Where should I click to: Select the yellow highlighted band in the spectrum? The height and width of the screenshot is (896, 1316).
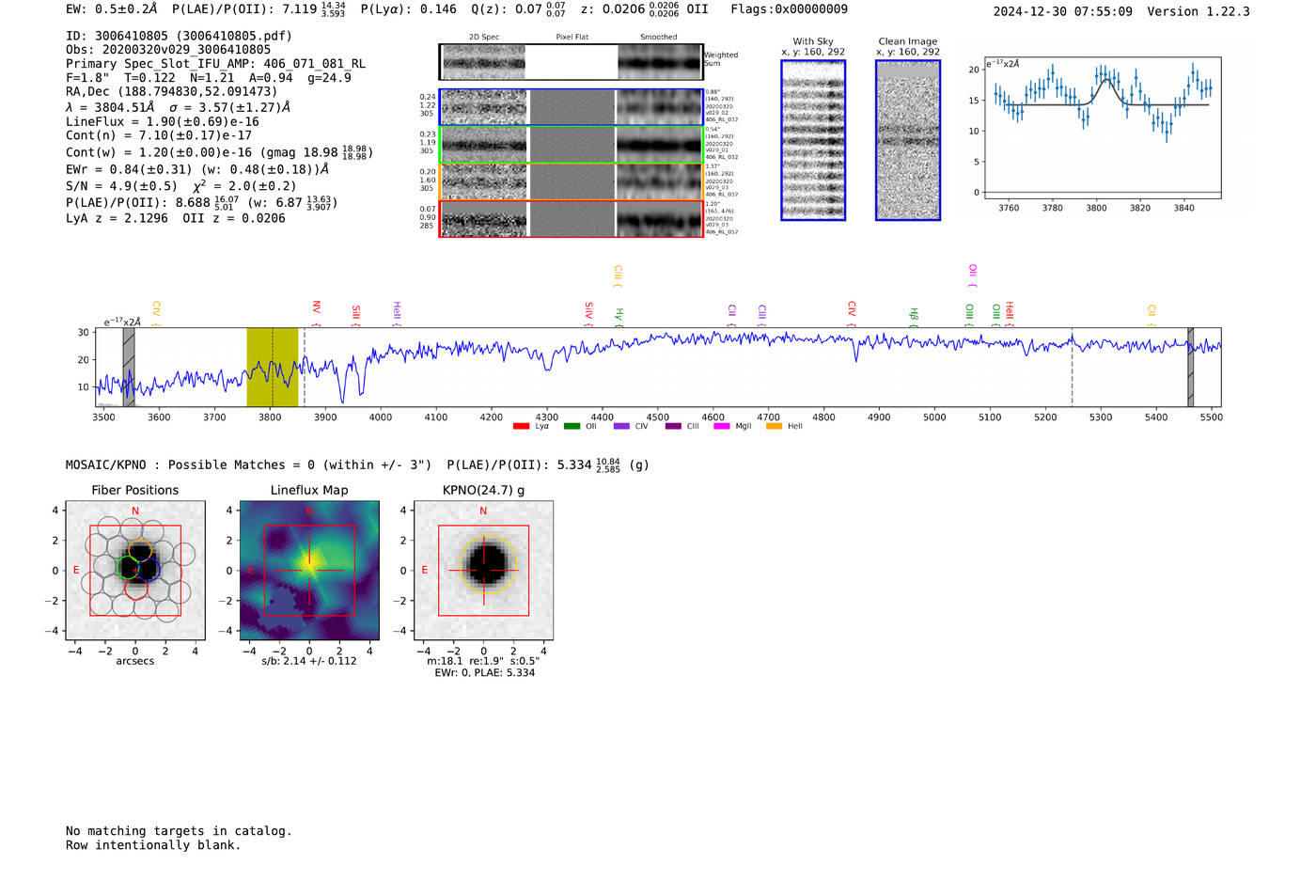coord(273,367)
